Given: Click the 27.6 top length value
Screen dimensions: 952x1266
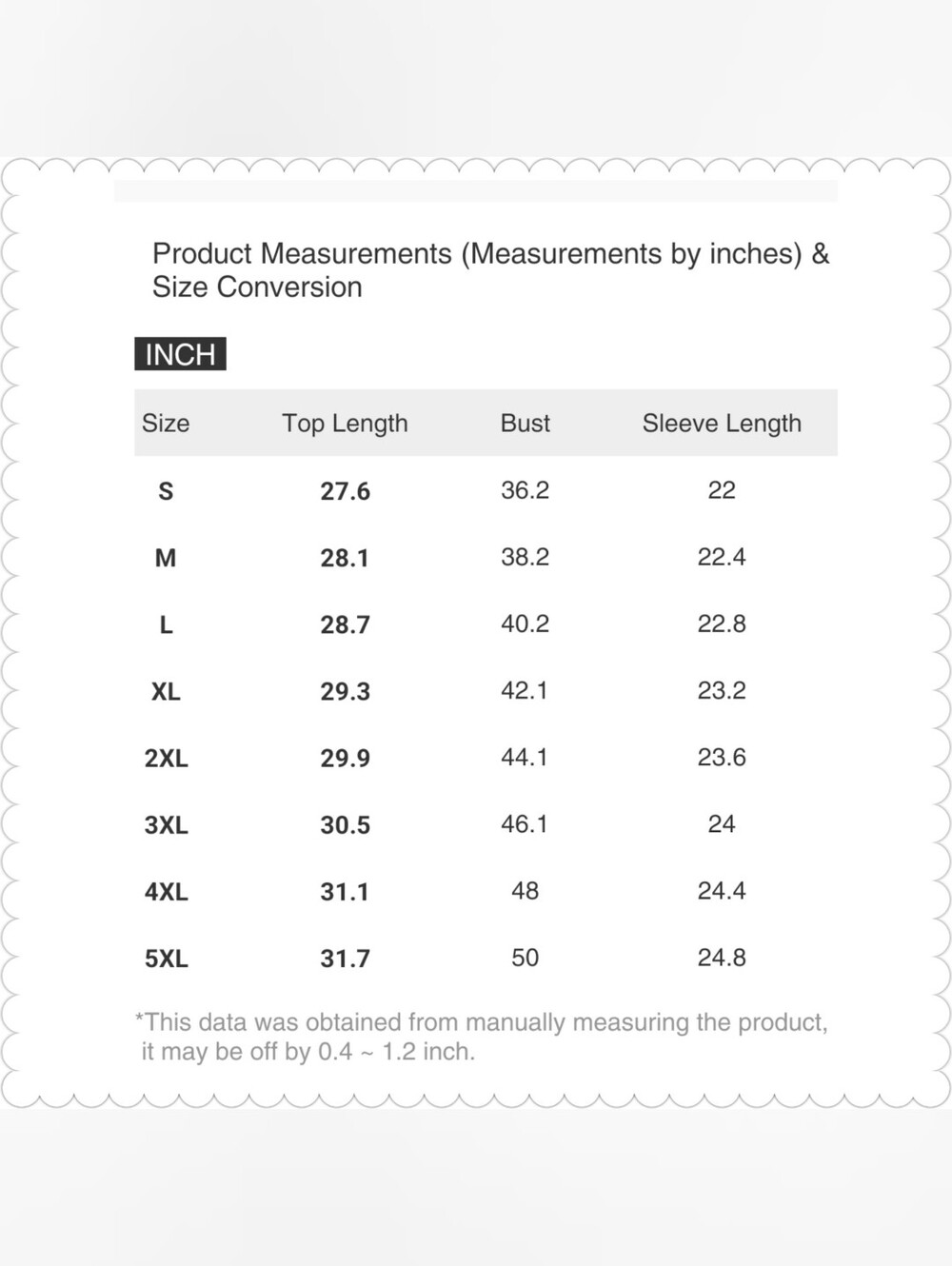Looking at the screenshot, I should (345, 491).
